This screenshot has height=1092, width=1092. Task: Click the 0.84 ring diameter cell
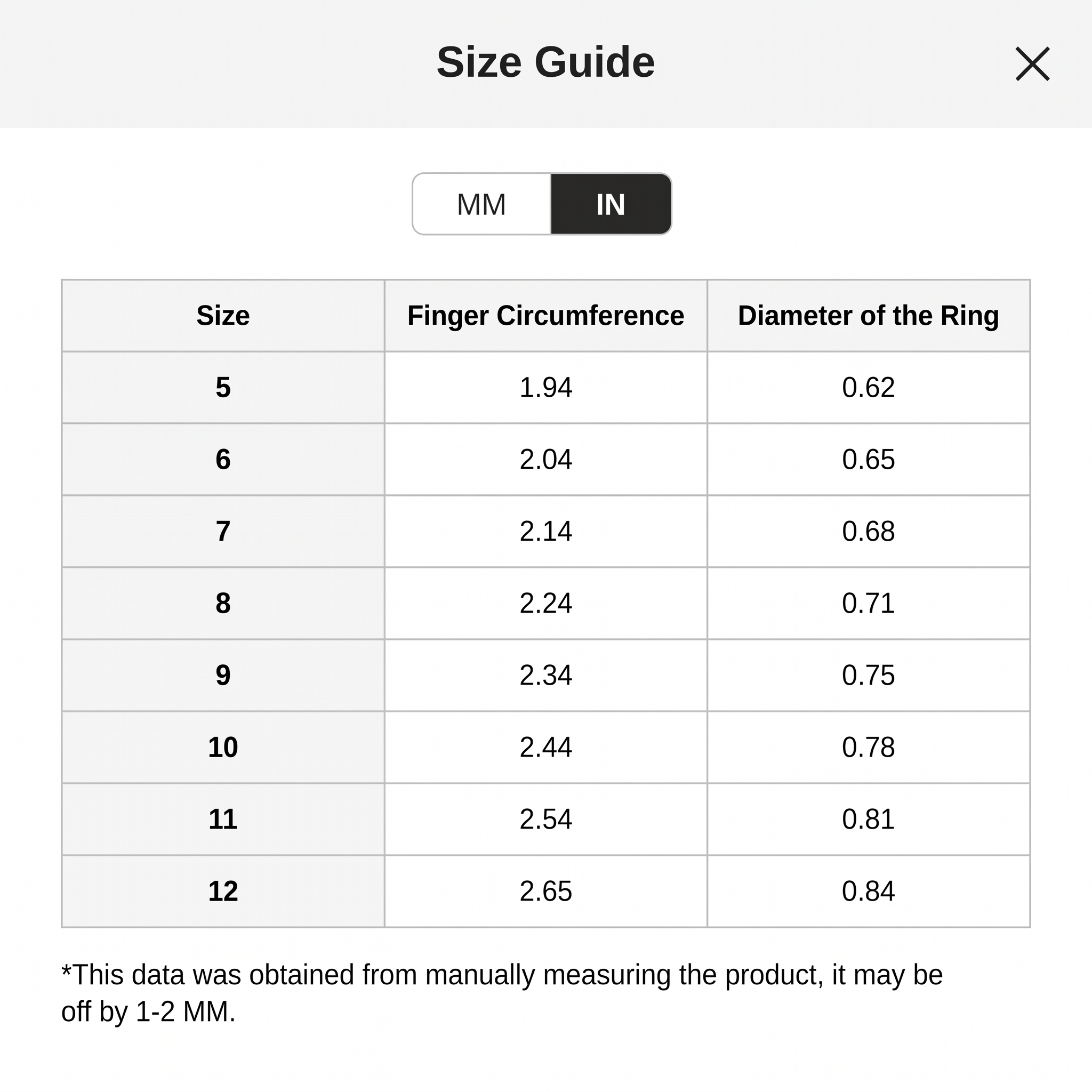pos(868,892)
